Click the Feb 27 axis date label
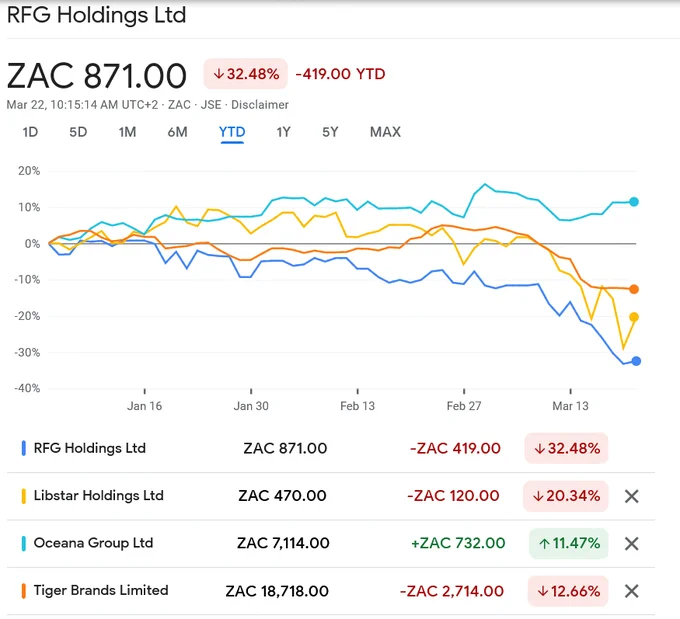680x619 pixels. coord(464,406)
